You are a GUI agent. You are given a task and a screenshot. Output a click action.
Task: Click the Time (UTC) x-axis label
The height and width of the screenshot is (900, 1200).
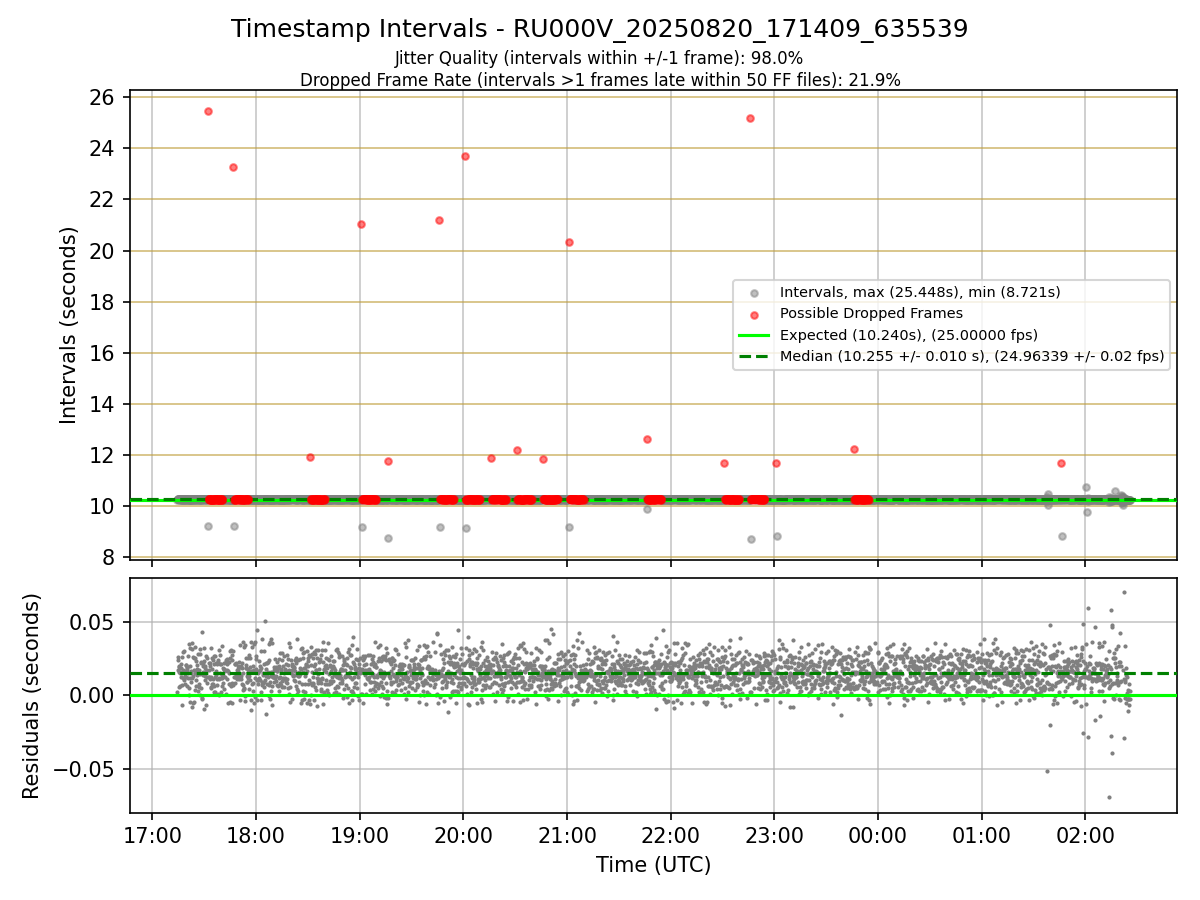(x=653, y=865)
